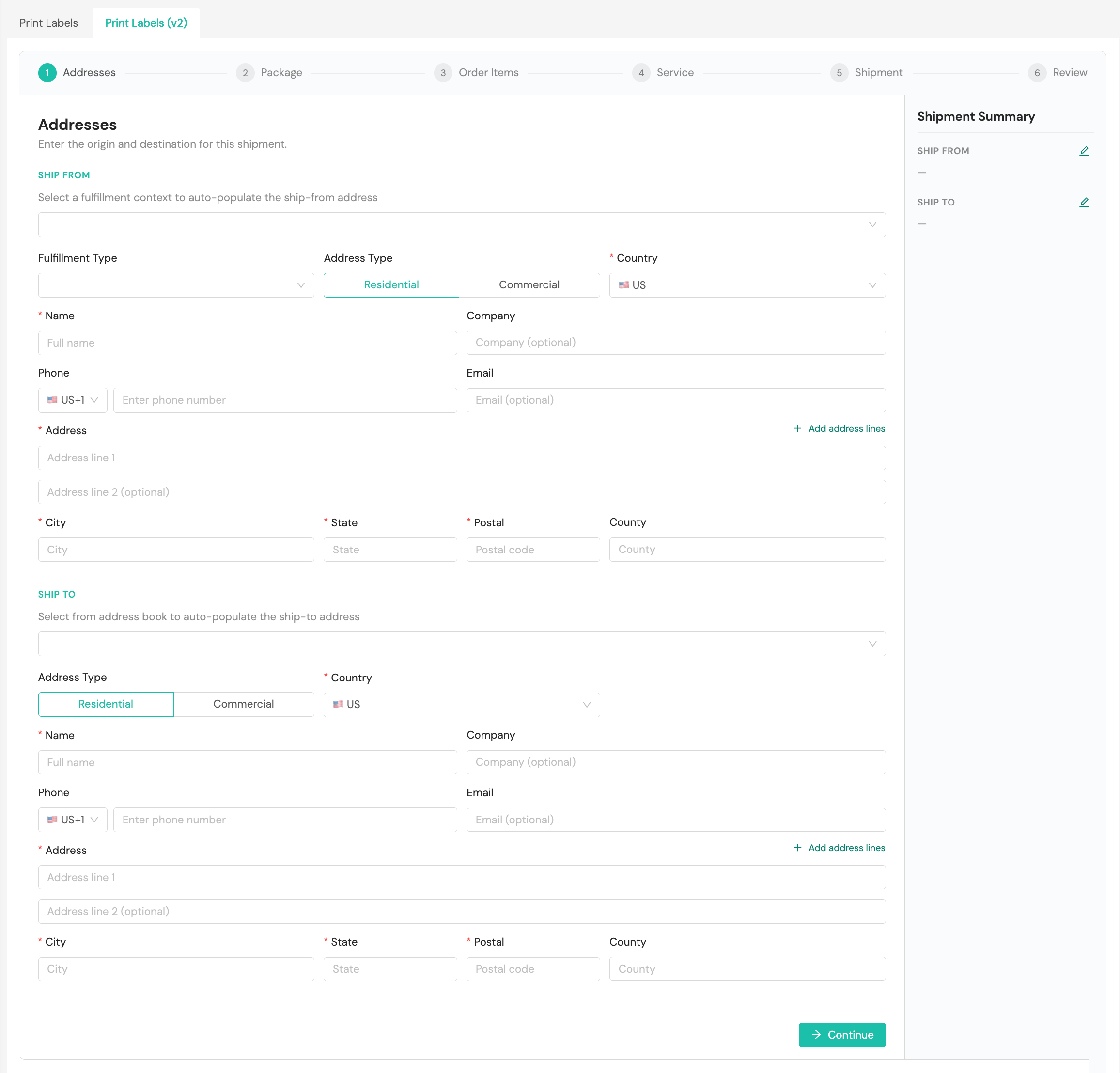Screen dimensions: 1120x1073
Task: Click the Ship From edit pencil icon
Action: tap(1084, 151)
